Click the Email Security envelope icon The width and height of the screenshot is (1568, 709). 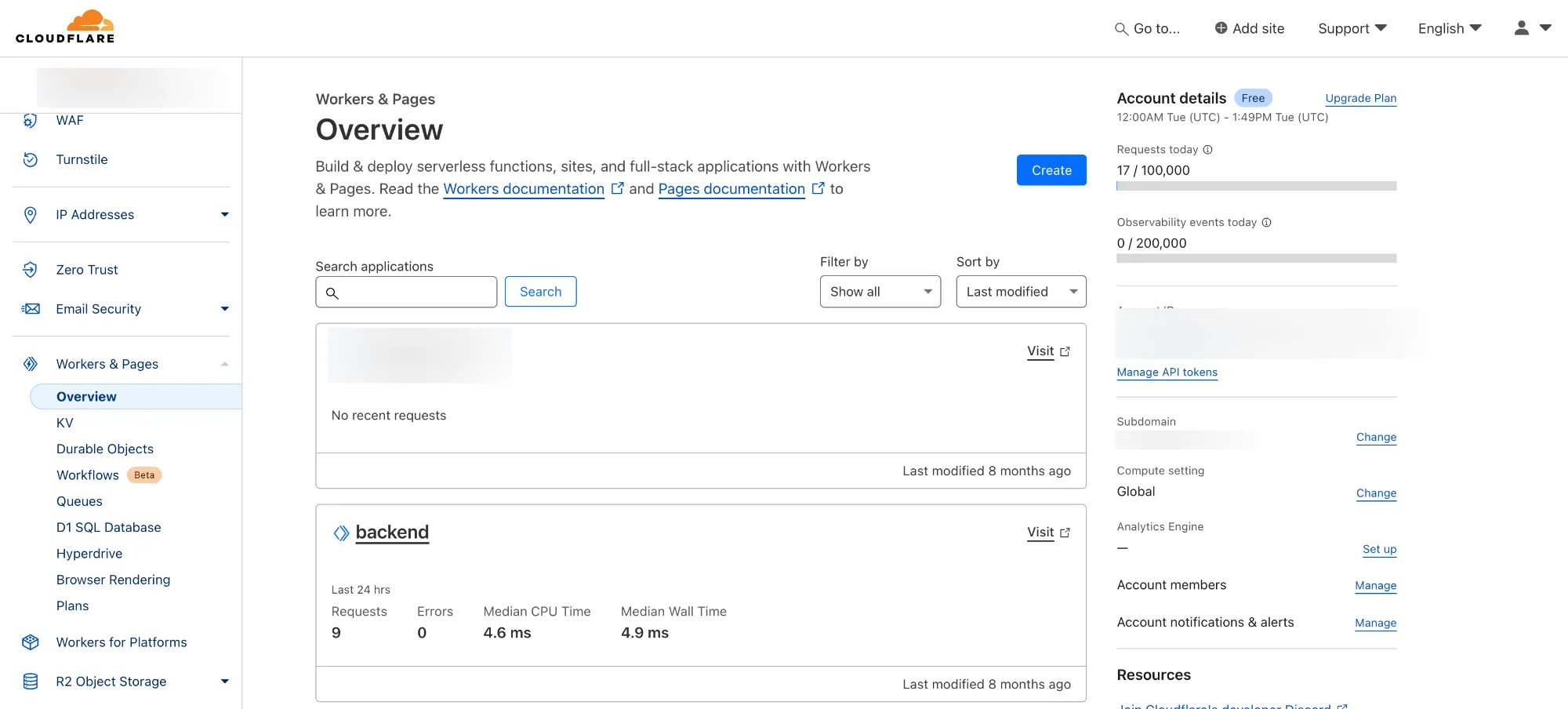click(31, 309)
